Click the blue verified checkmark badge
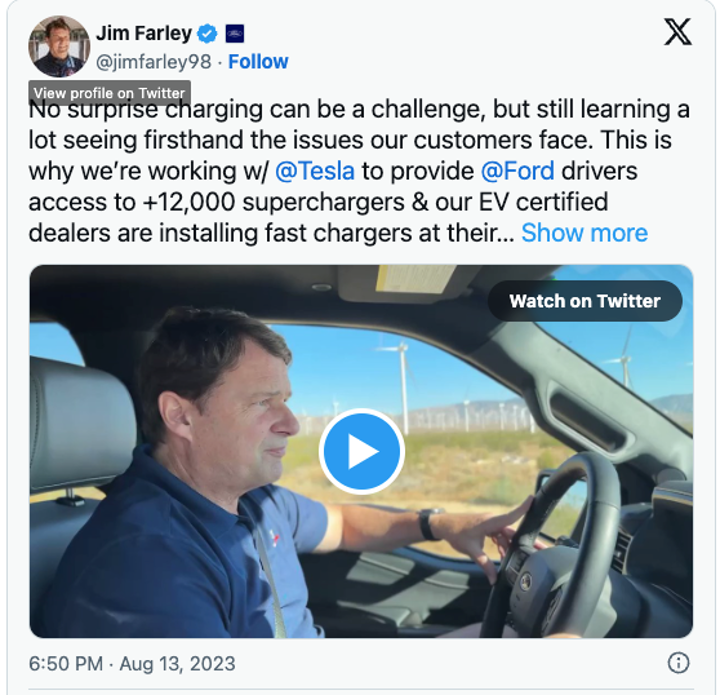This screenshot has width=720, height=696. tap(207, 34)
